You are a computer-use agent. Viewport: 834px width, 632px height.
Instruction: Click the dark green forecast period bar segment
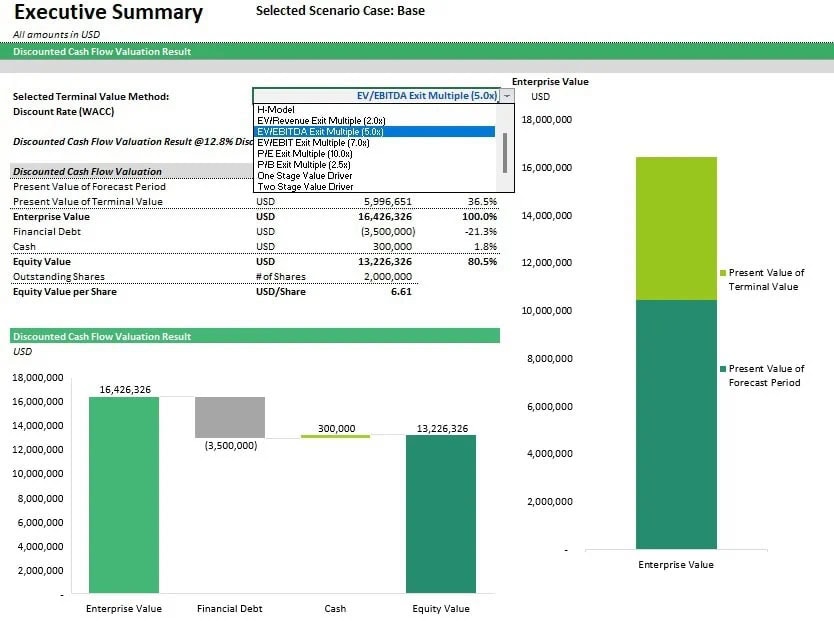point(676,425)
